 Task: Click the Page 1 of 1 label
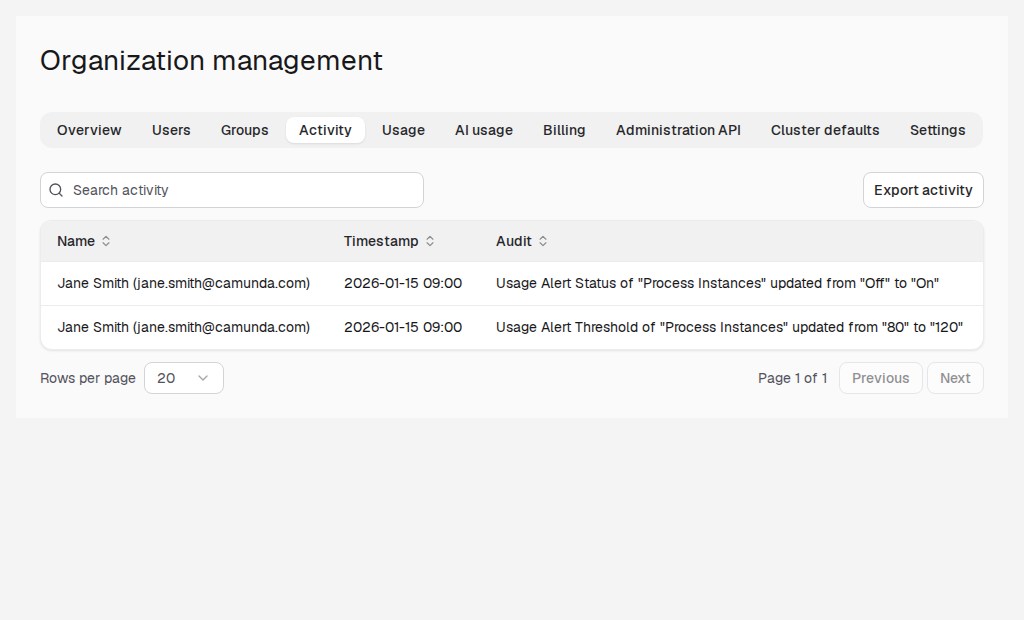point(792,378)
